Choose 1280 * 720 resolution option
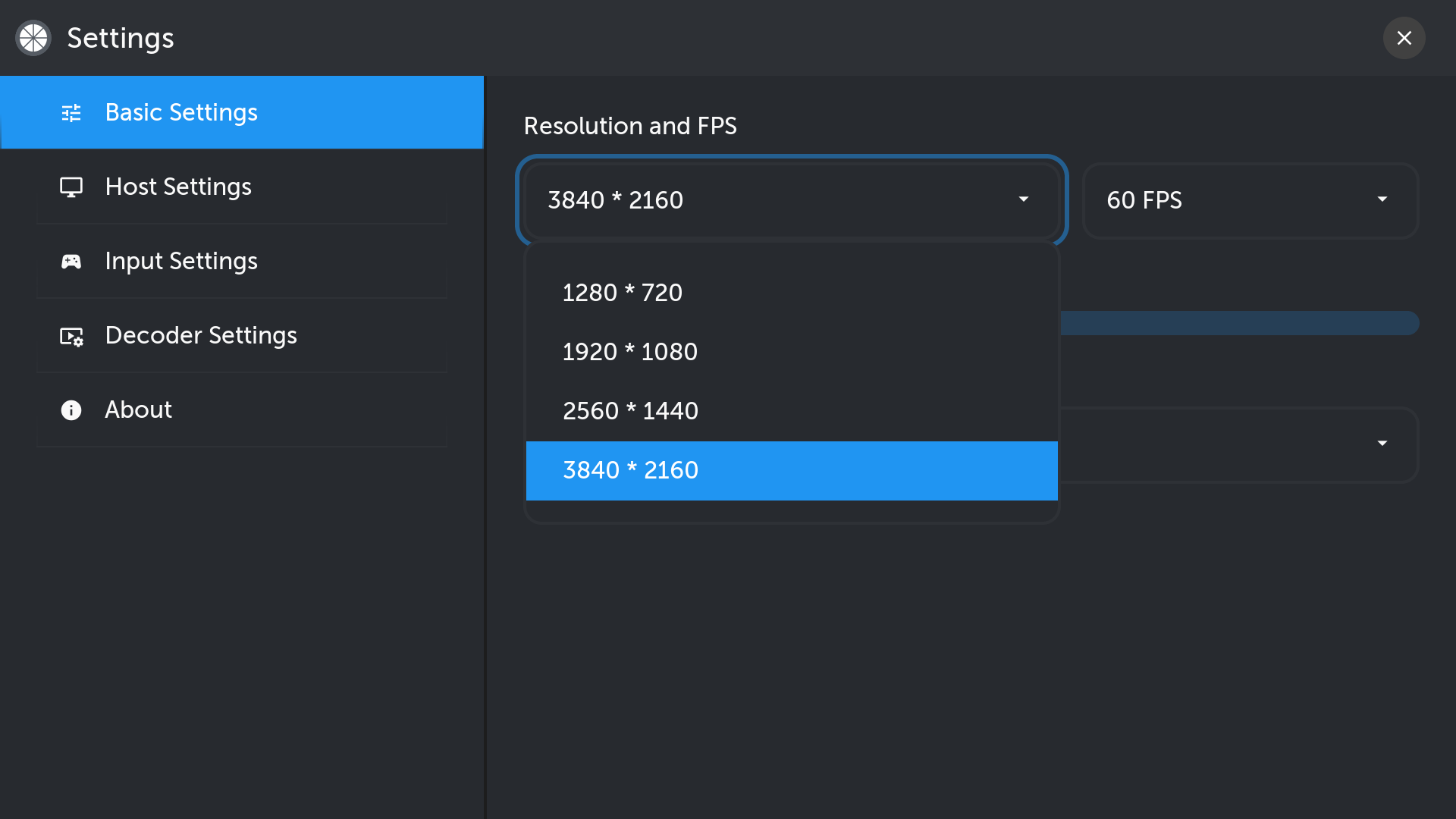This screenshot has width=1456, height=819. [x=622, y=293]
